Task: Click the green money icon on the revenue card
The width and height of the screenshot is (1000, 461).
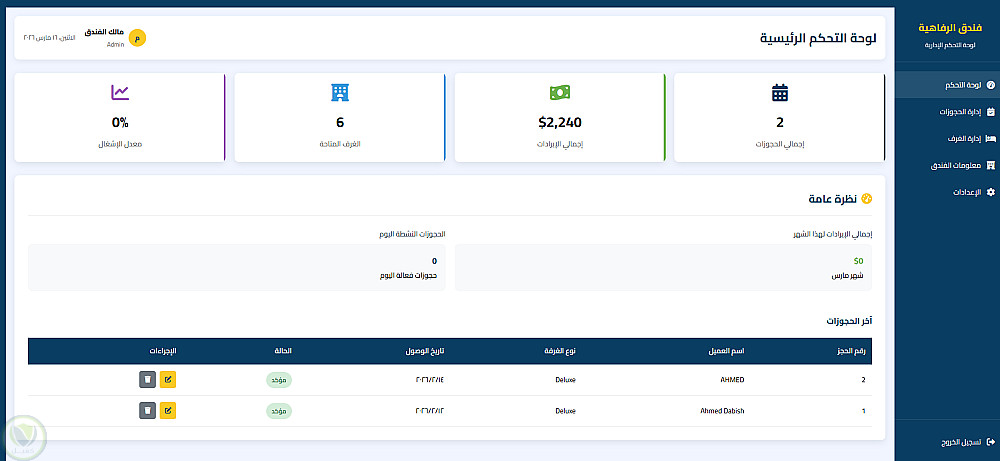Action: coord(559,93)
